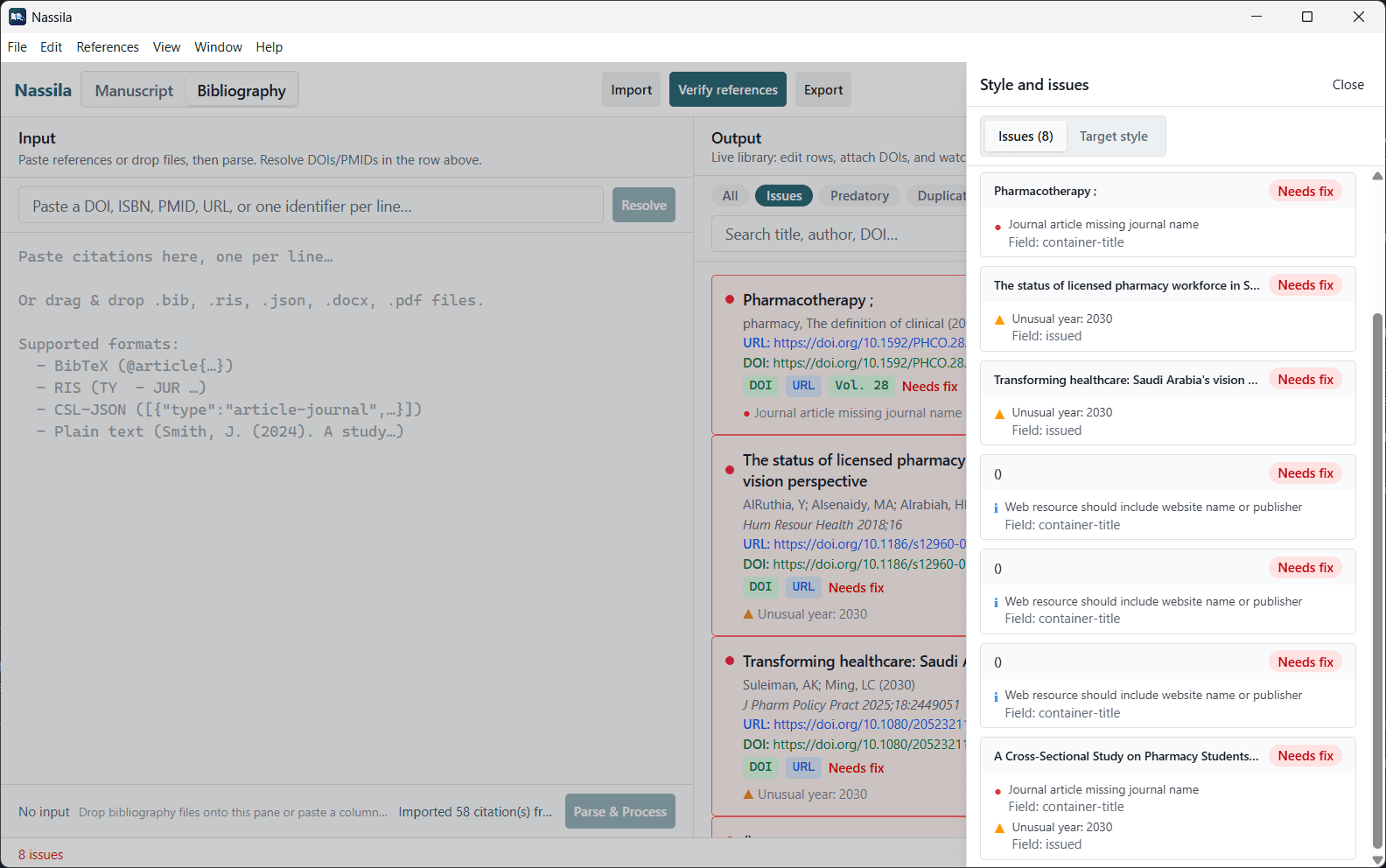Screen dimensions: 1386x868
Task: Close the Style and issues panel
Action: 1347,85
